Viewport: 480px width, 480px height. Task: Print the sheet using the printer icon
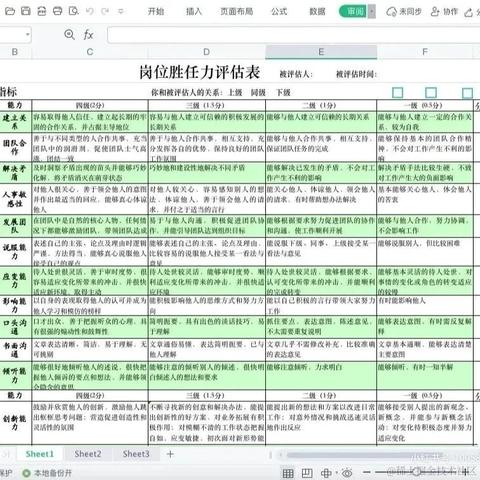58,11
